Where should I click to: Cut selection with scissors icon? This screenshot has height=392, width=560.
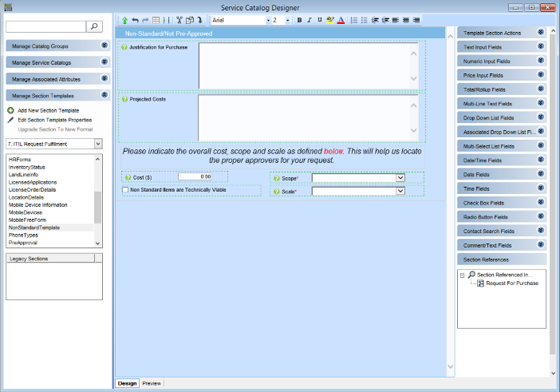coord(179,20)
